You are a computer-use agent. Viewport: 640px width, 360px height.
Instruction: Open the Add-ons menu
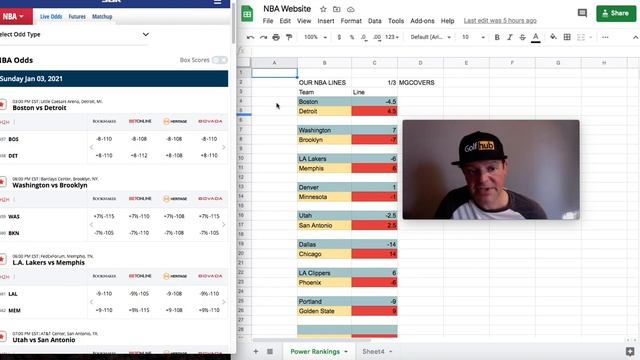pos(422,21)
